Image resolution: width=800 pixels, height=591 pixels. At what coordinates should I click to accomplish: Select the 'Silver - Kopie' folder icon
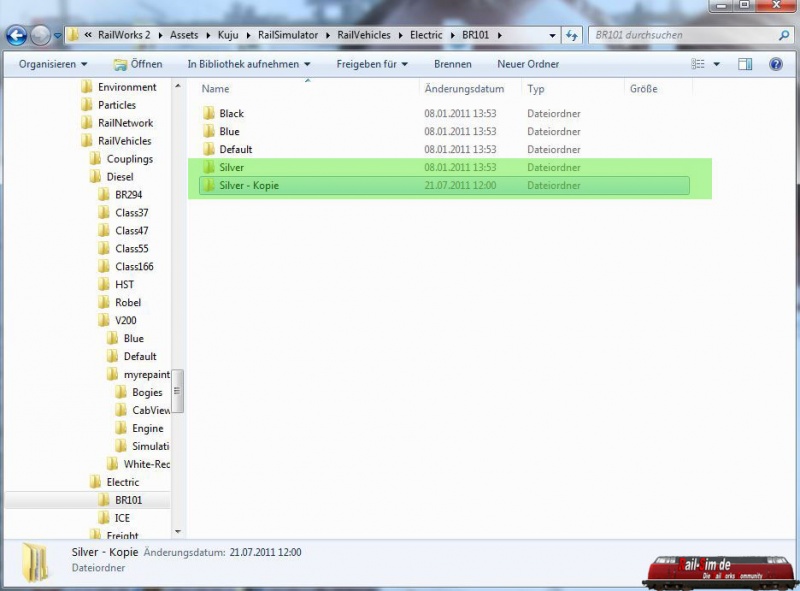pos(209,185)
